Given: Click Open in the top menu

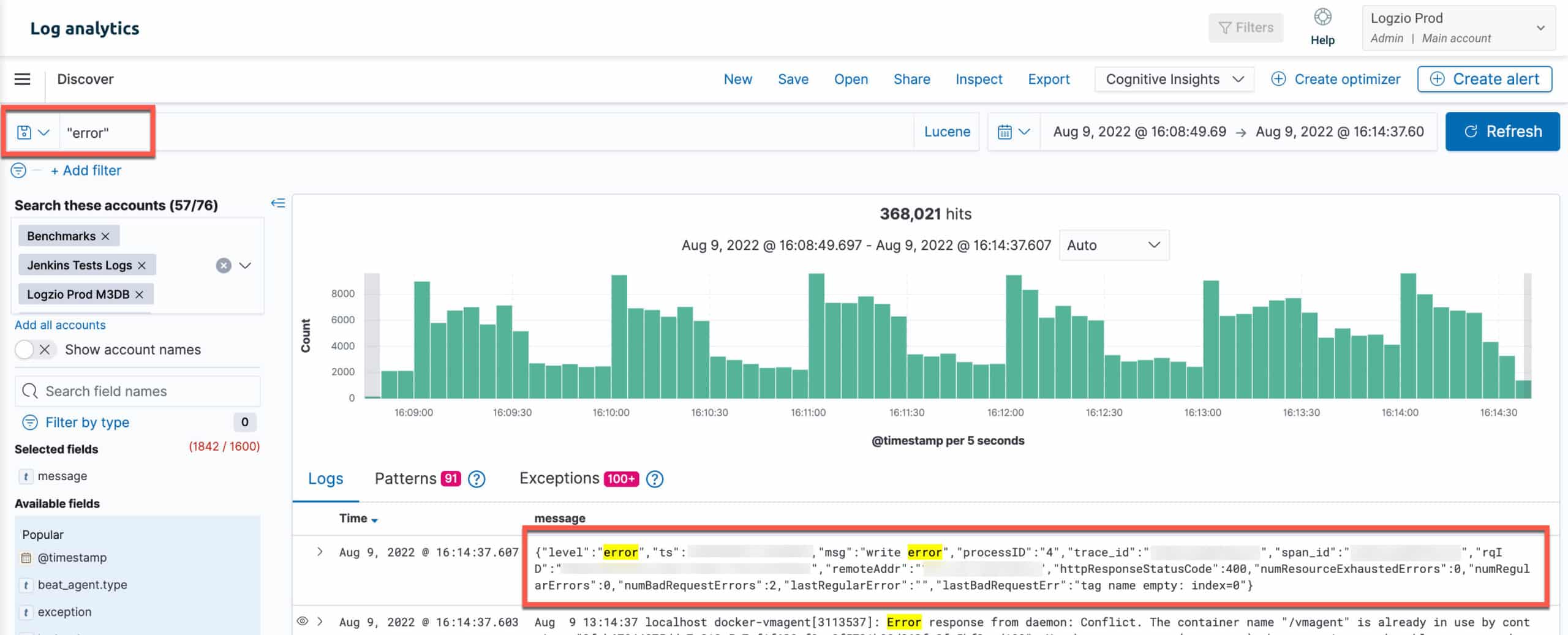Looking at the screenshot, I should [851, 79].
